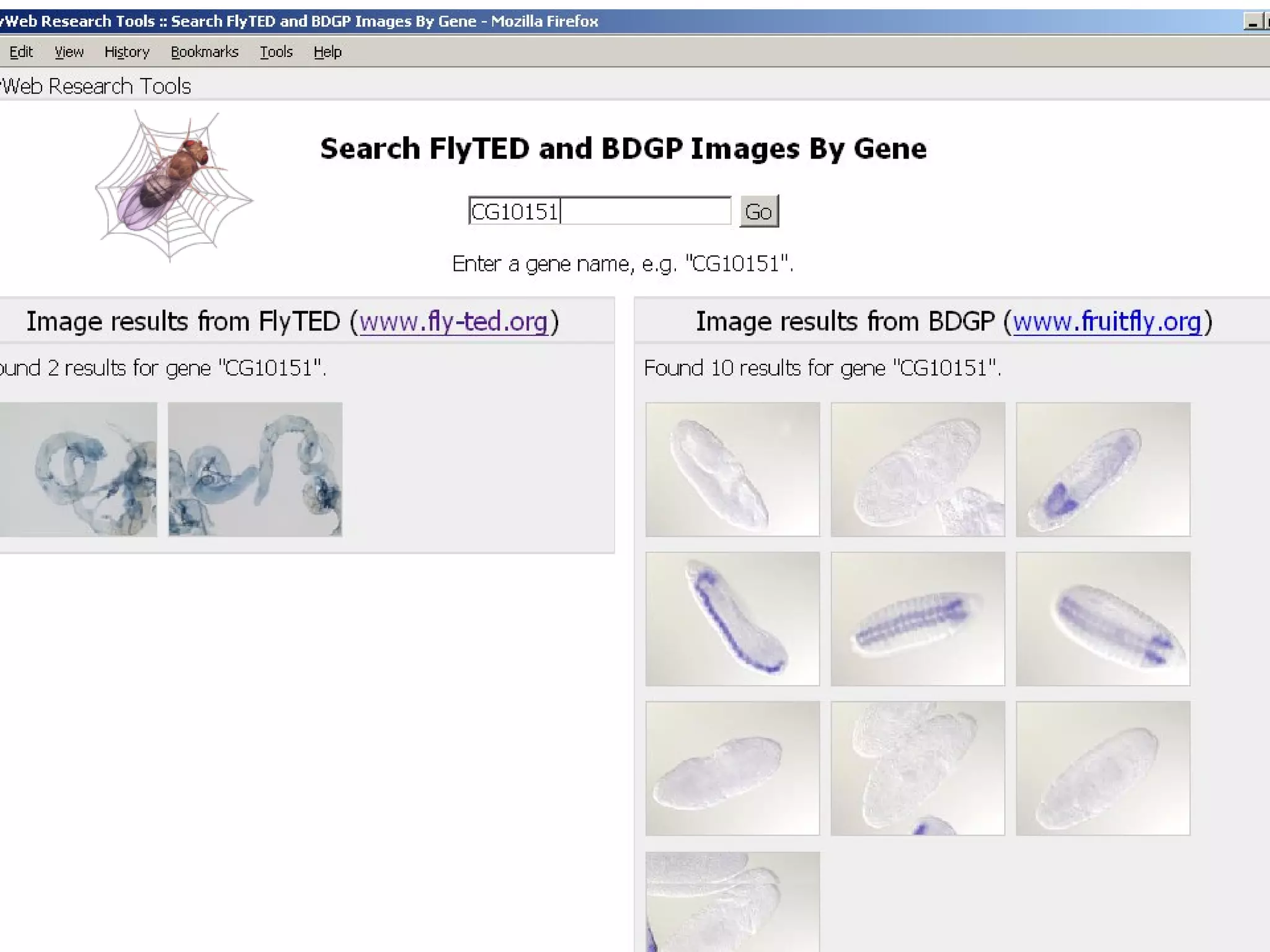Open first BDGP embryo thumbnail in top row
This screenshot has width=1270, height=952.
732,469
